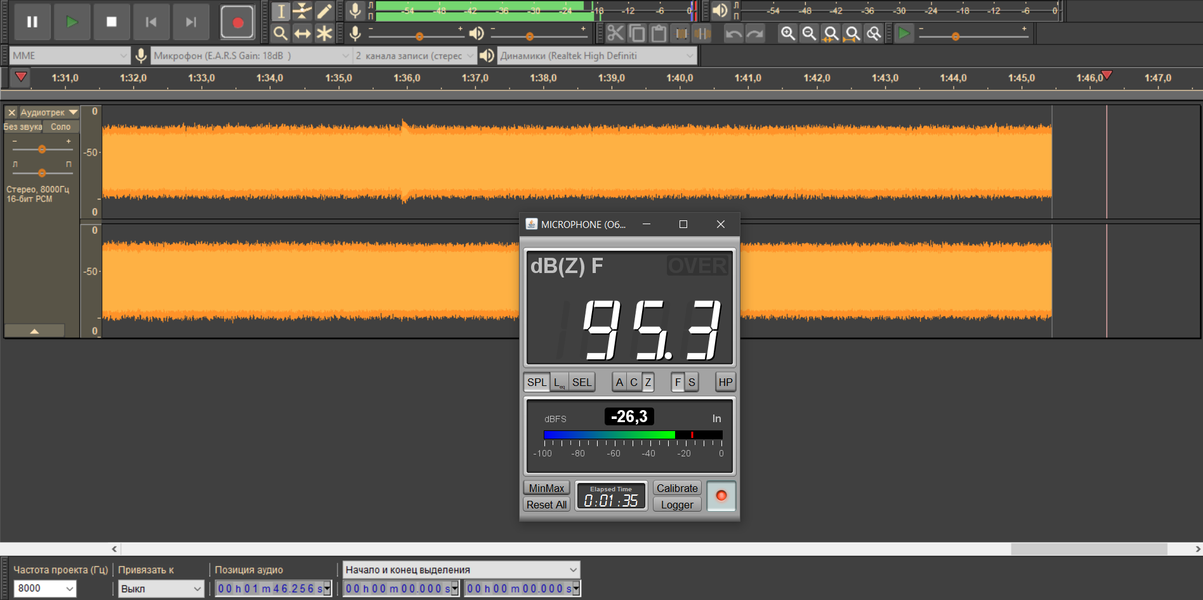
Task: Open the Частота проекта rate dropdown
Action: point(45,589)
